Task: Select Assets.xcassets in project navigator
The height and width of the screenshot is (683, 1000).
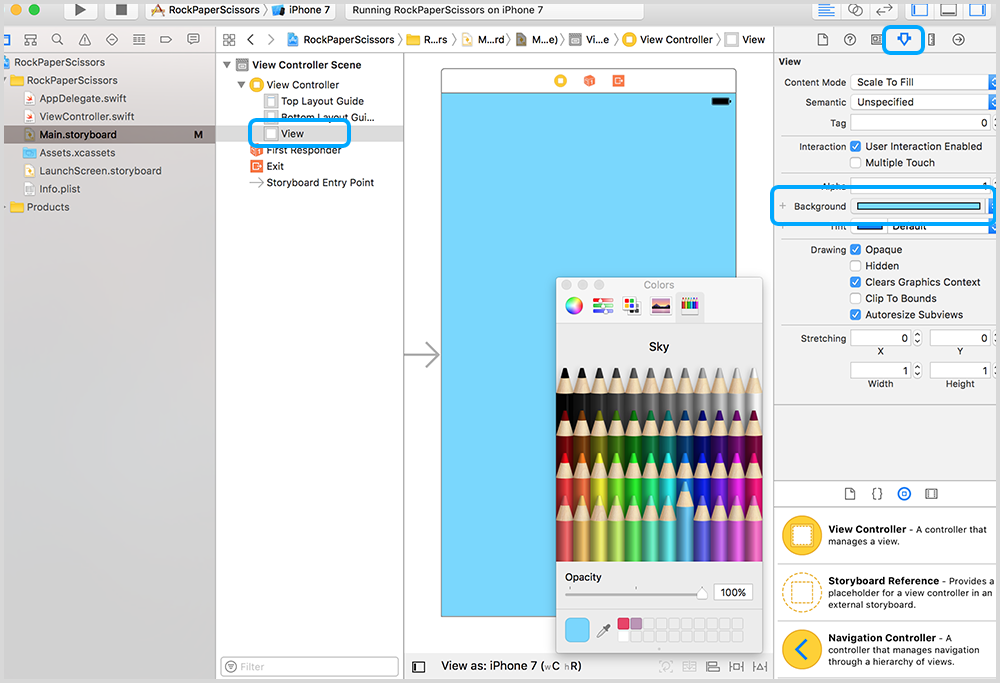Action: pyautogui.click(x=77, y=152)
